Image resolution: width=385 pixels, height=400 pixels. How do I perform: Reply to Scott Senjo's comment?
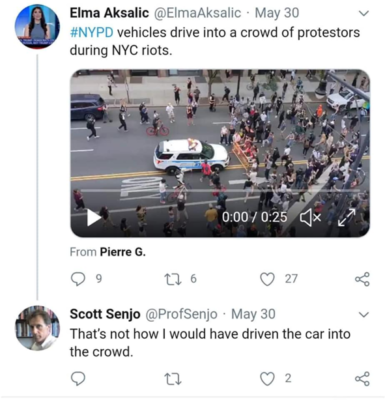pyautogui.click(x=78, y=379)
